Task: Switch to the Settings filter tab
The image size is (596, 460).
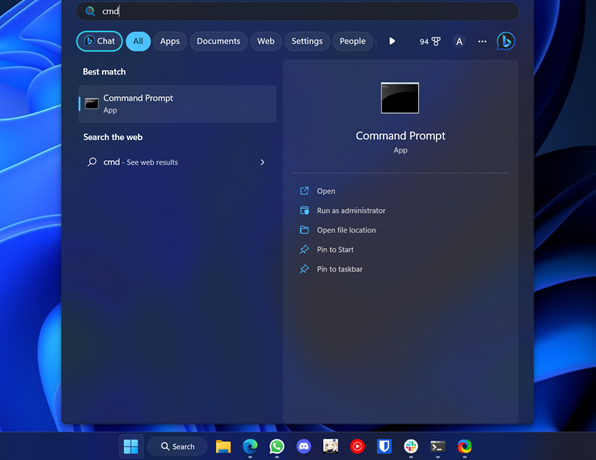Action: (x=307, y=41)
